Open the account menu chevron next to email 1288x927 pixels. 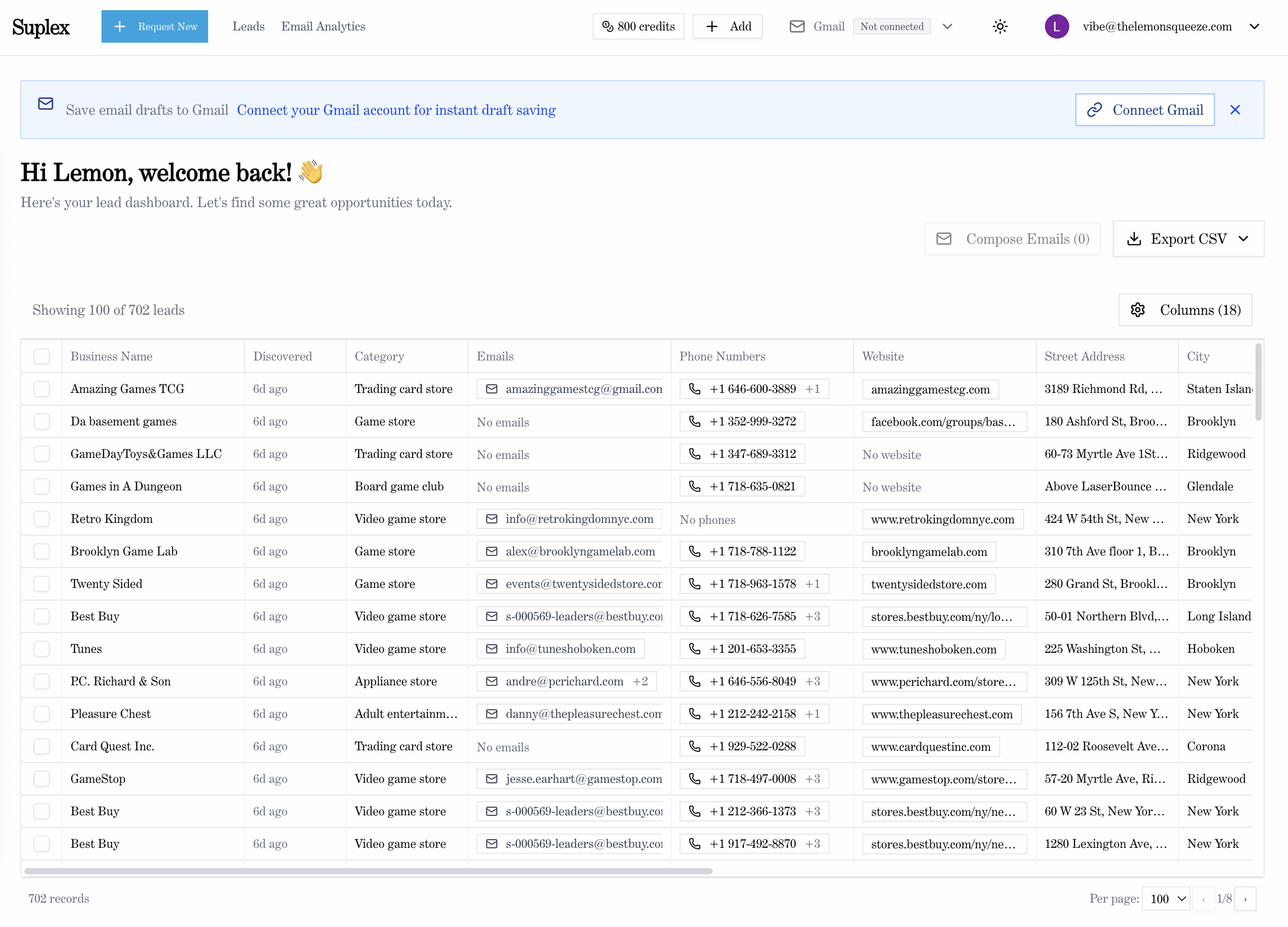1255,27
